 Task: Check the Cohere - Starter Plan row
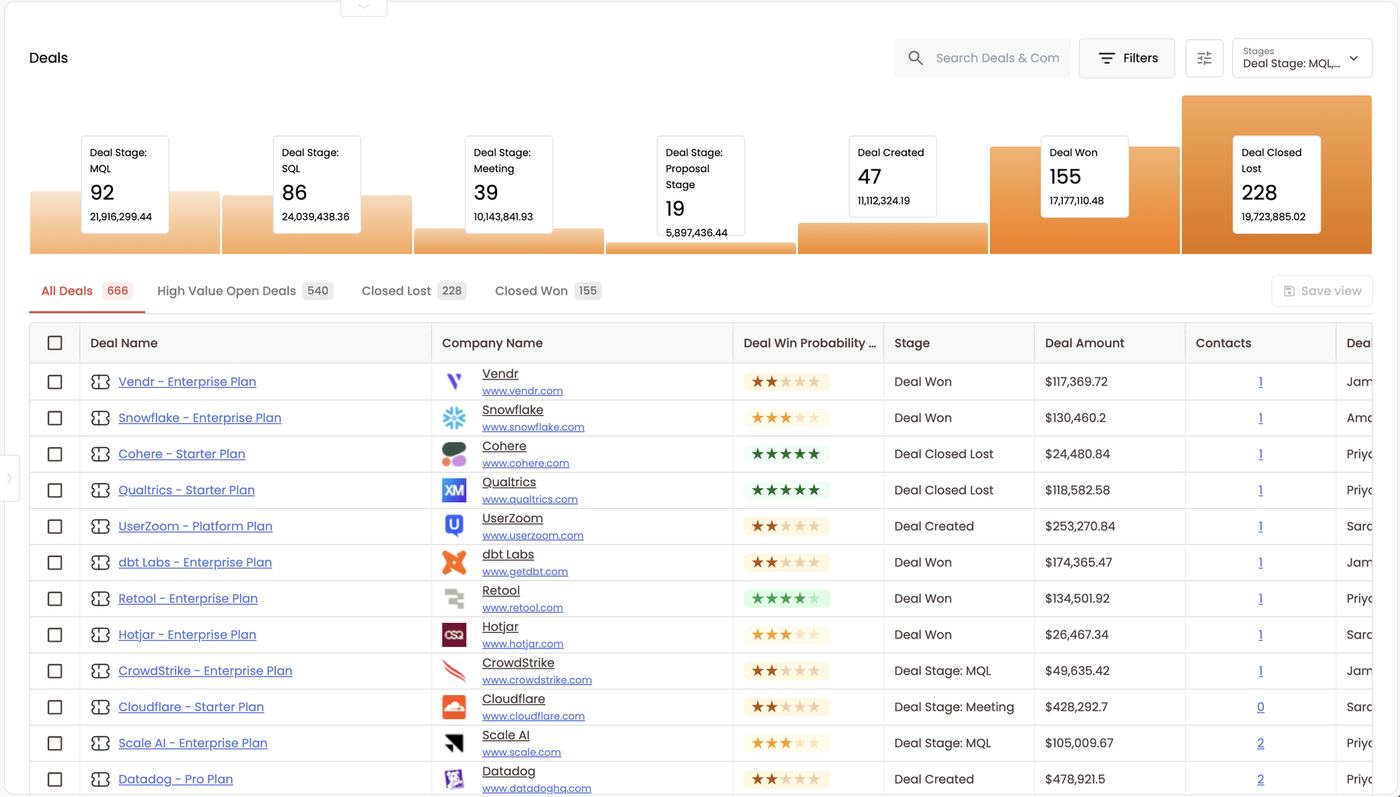(x=55, y=454)
